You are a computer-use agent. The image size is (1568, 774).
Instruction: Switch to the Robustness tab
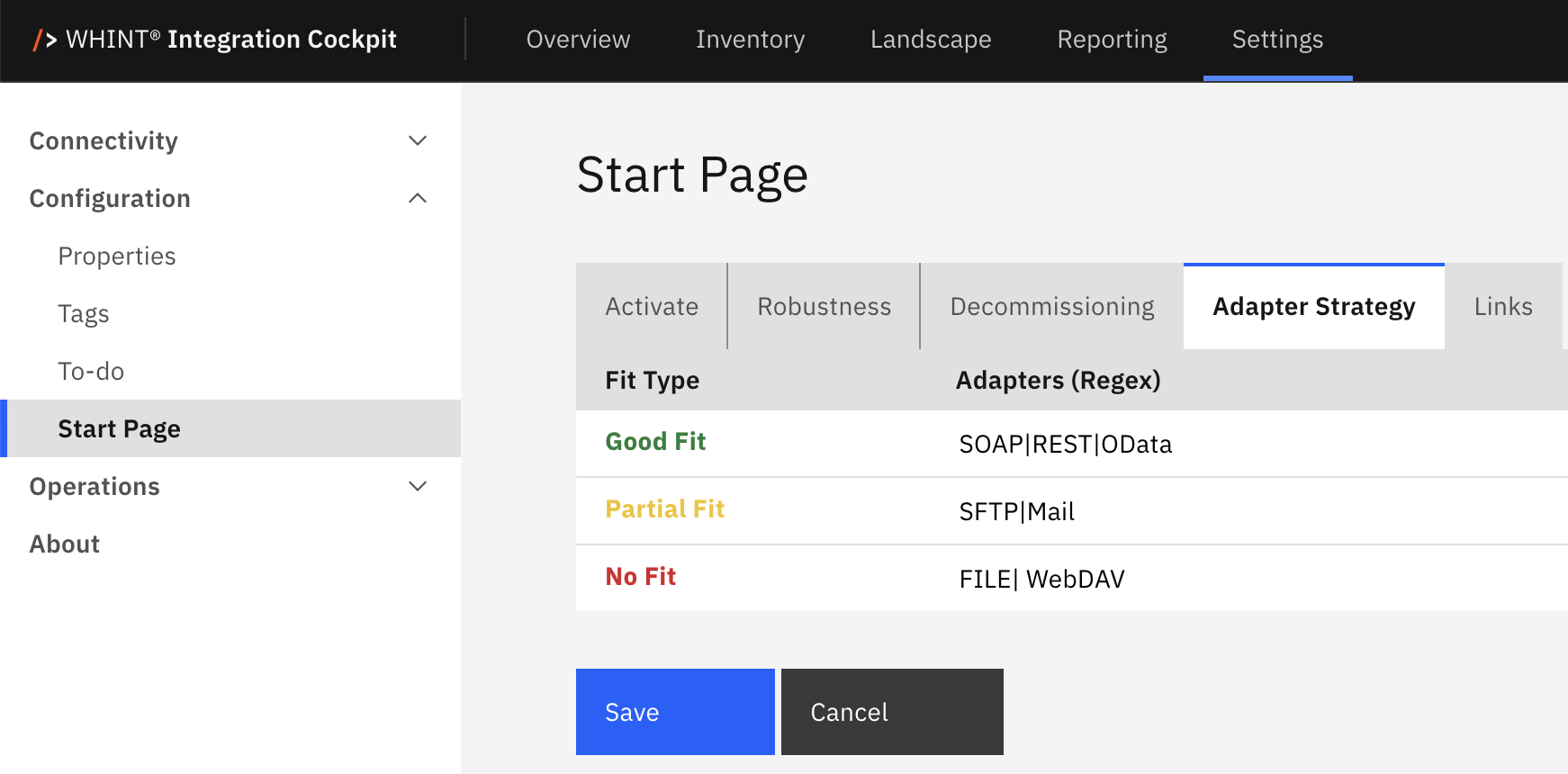click(825, 306)
